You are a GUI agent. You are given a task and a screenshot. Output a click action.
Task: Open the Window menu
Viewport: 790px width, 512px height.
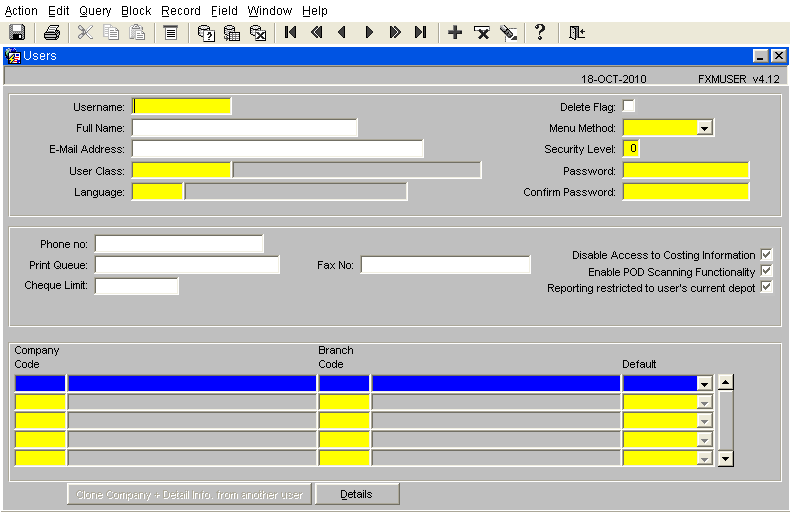[x=270, y=11]
